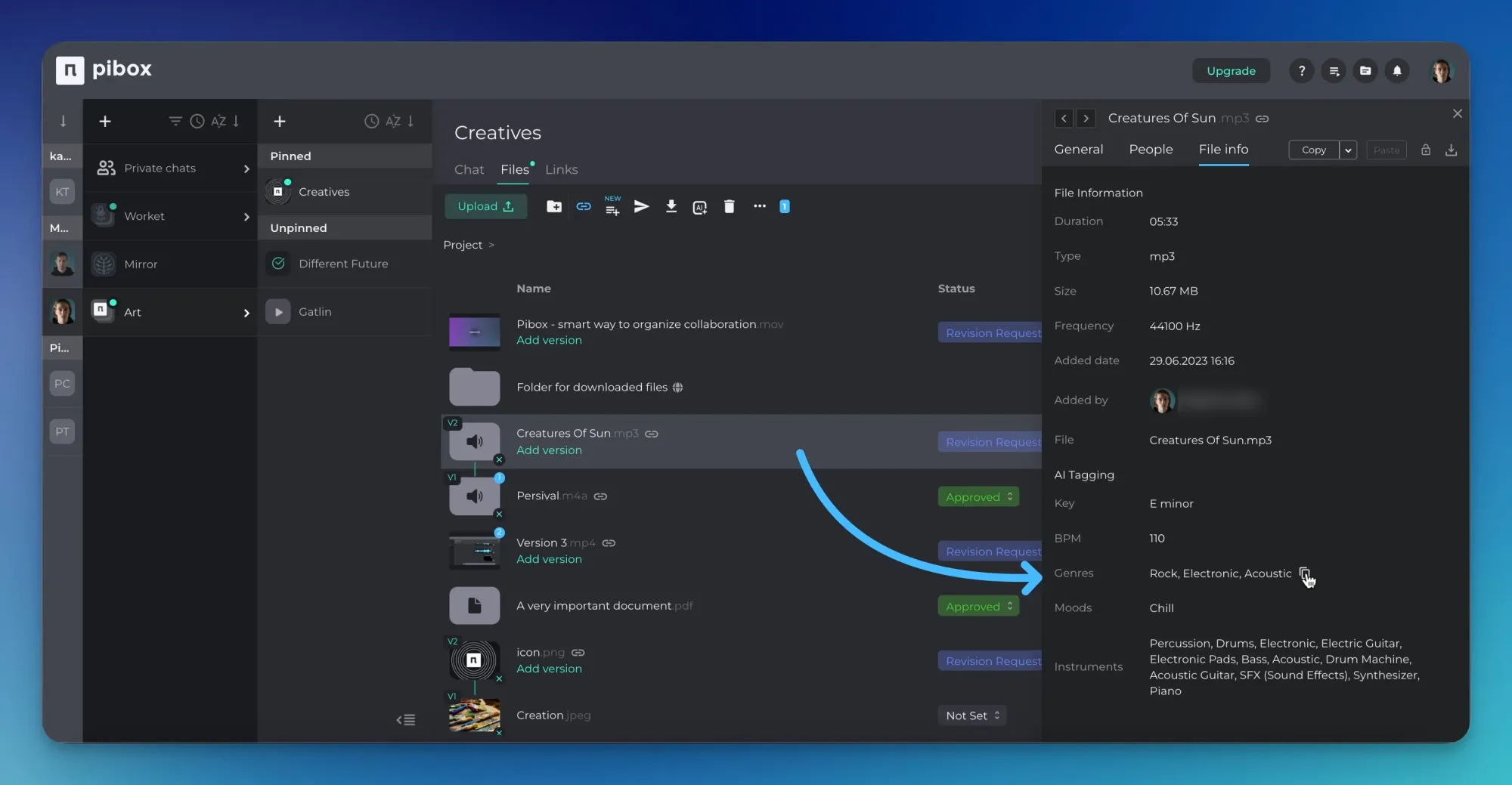Open the user profile avatar
Viewport: 1512px width, 785px height.
[1441, 70]
